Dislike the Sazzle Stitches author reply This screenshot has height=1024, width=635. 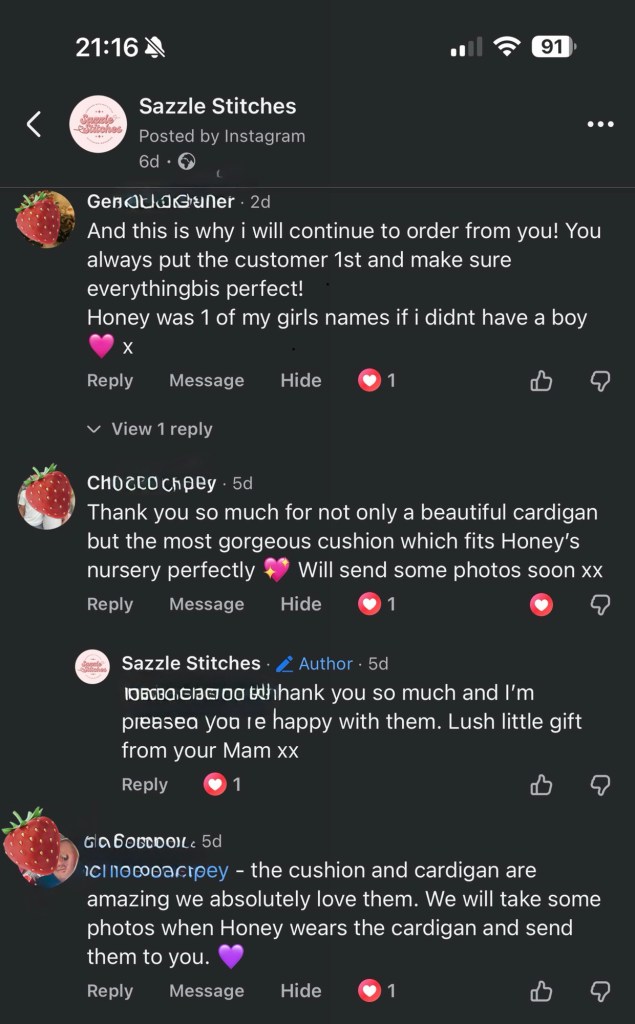[x=600, y=784]
